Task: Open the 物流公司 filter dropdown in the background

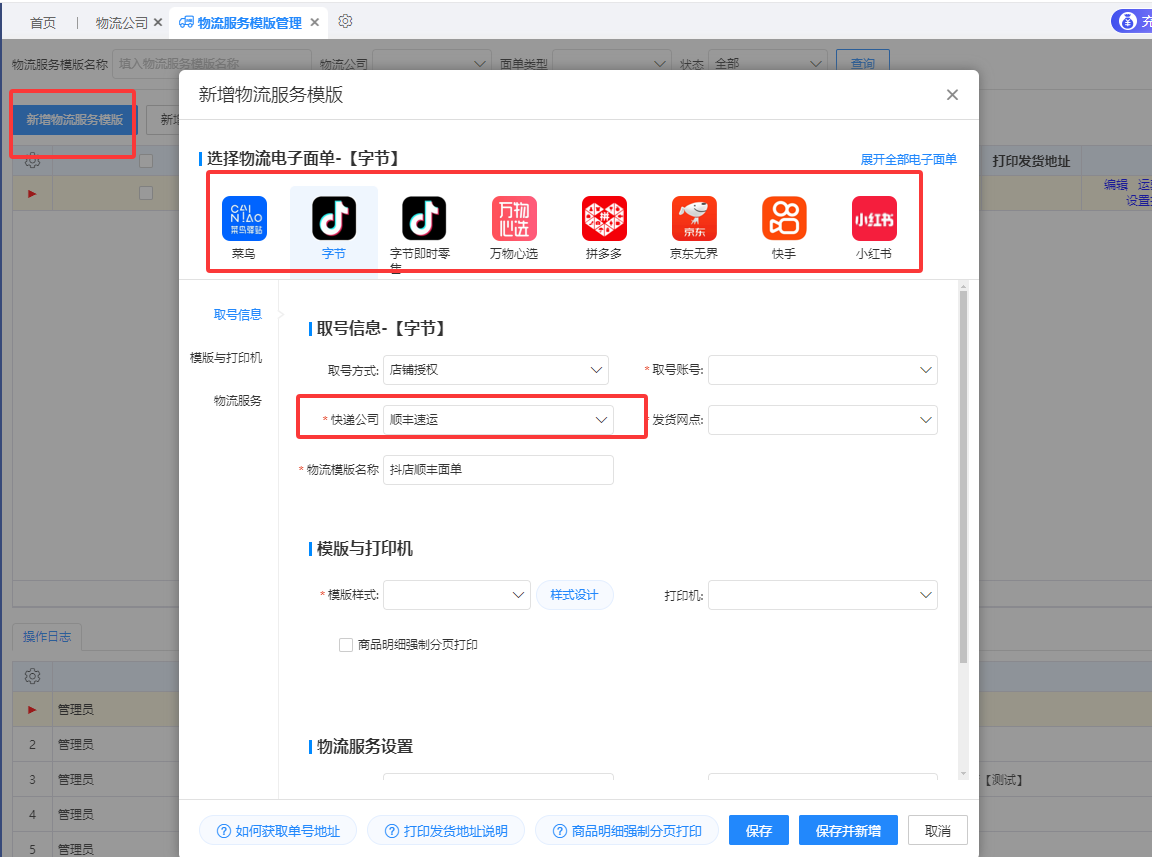Action: (432, 63)
